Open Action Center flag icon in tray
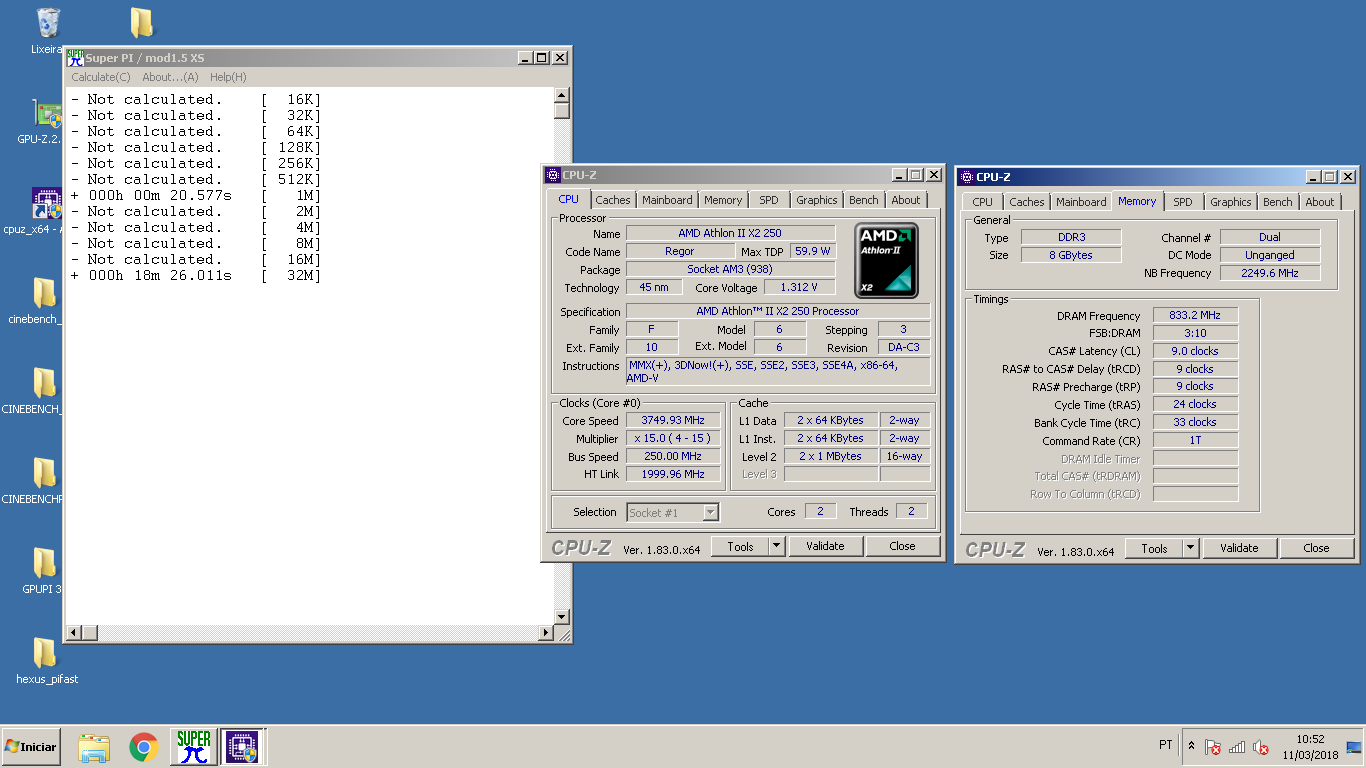Image resolution: width=1366 pixels, height=768 pixels. coord(1213,747)
